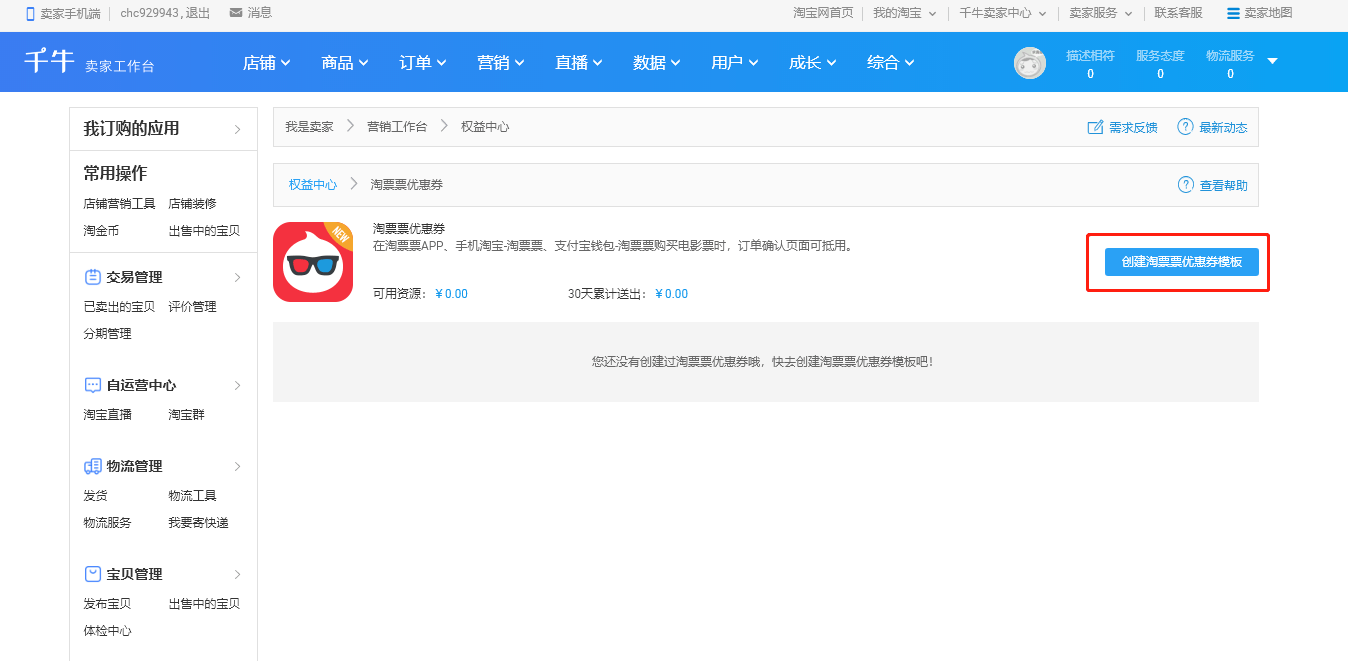Open the 用户 menu

(x=735, y=62)
